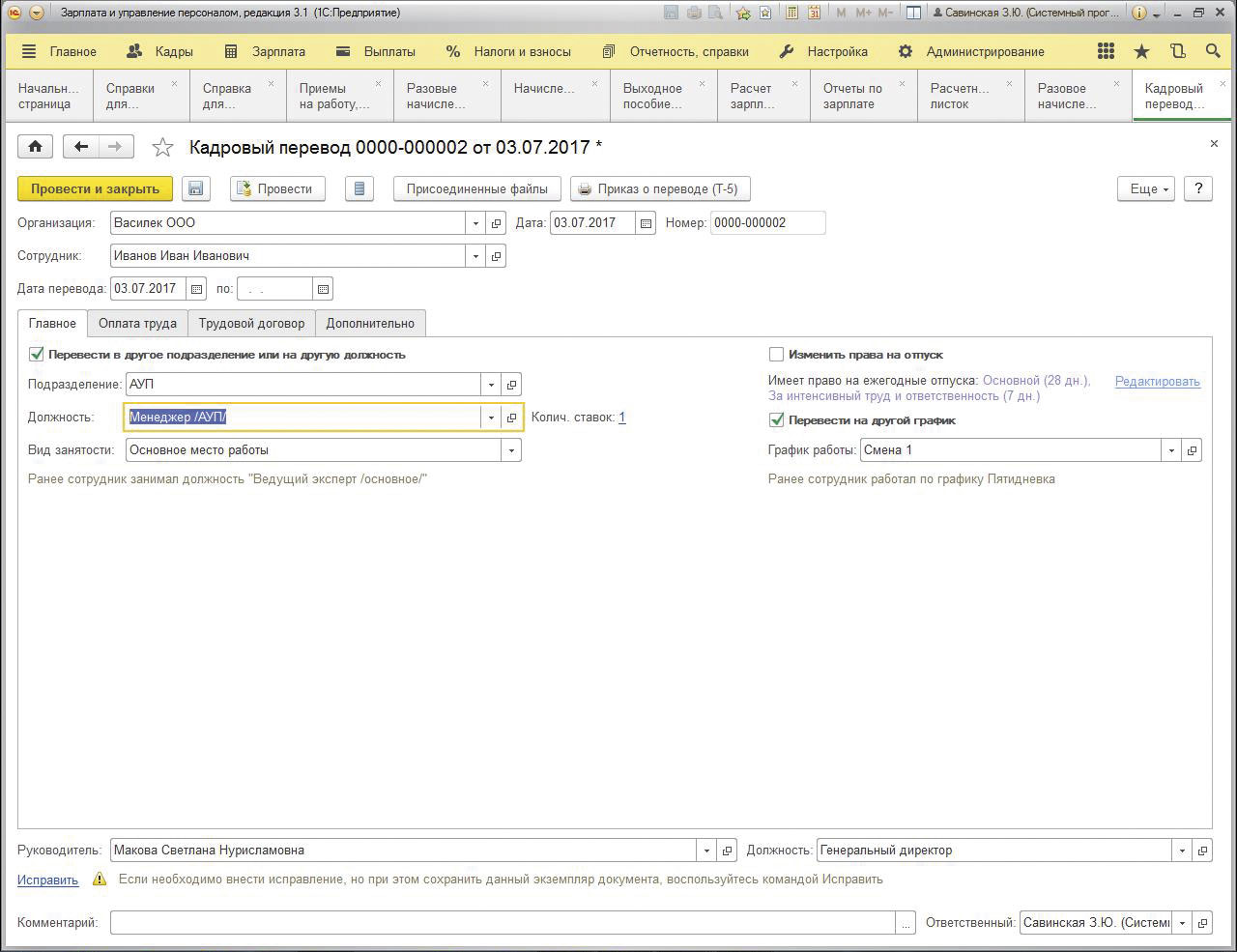Open history icon in top bar
Viewport: 1237px width, 952px height.
(1177, 51)
